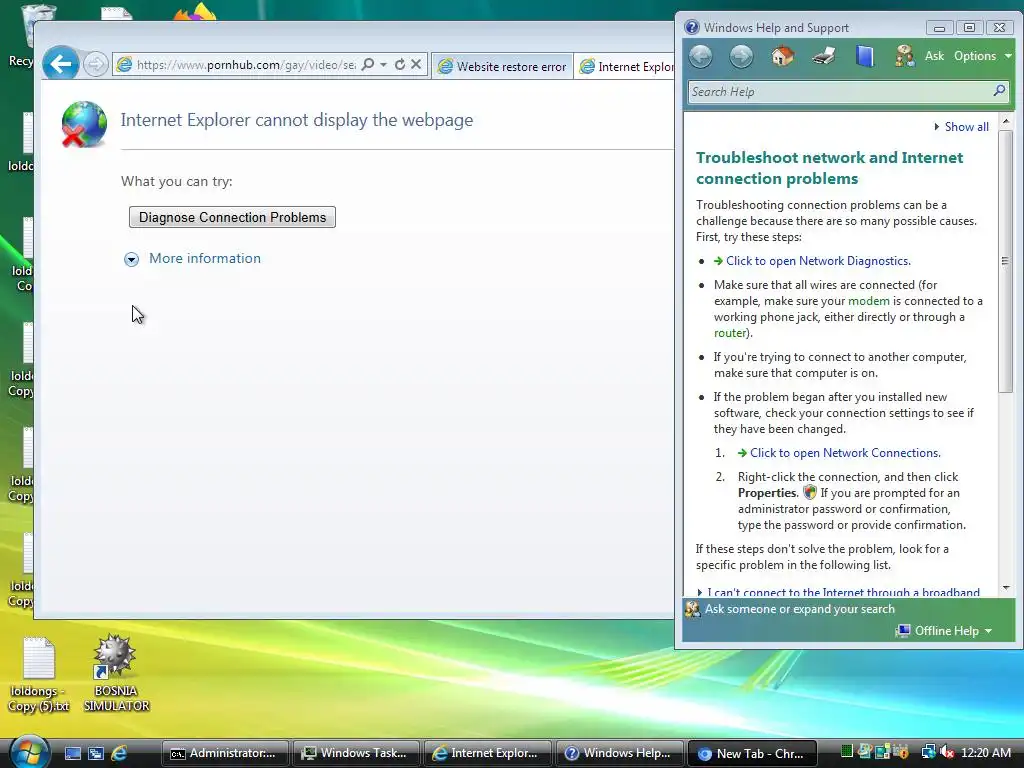Switch to Website restore error tab
Image resolution: width=1024 pixels, height=768 pixels.
point(502,66)
